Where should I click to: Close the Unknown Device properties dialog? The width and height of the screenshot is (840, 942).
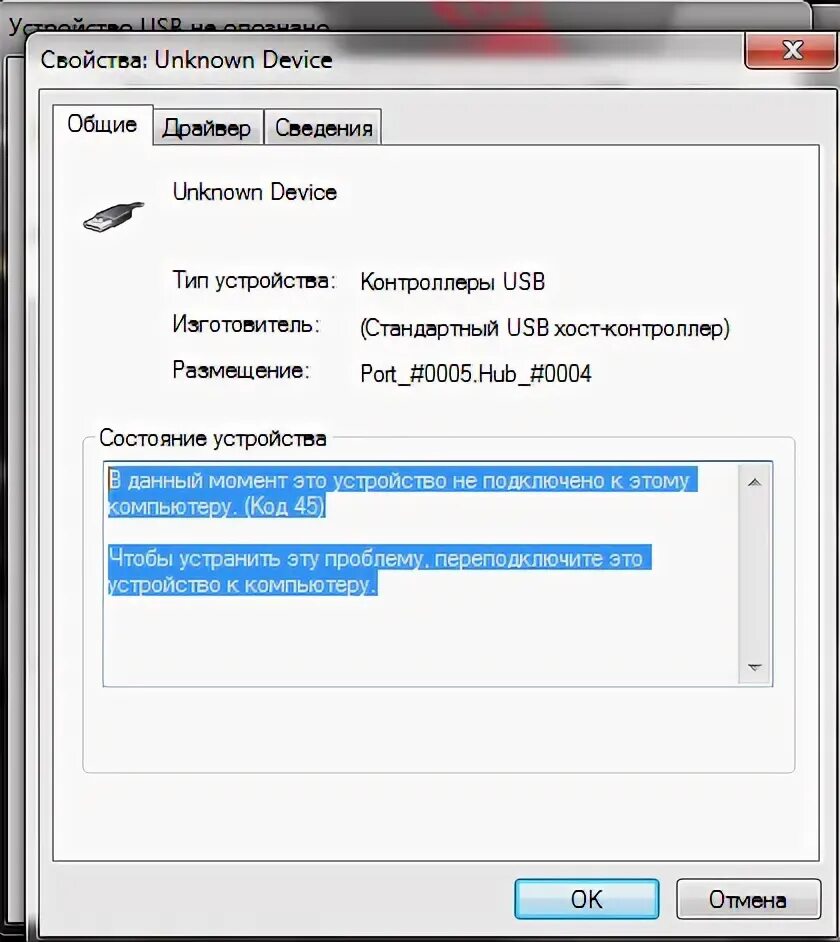(x=790, y=50)
